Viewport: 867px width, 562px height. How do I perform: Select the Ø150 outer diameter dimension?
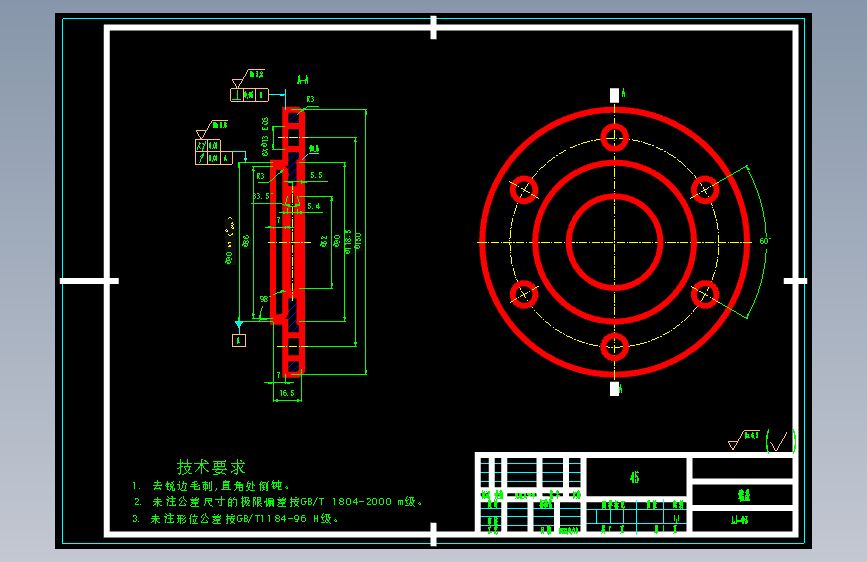point(358,241)
